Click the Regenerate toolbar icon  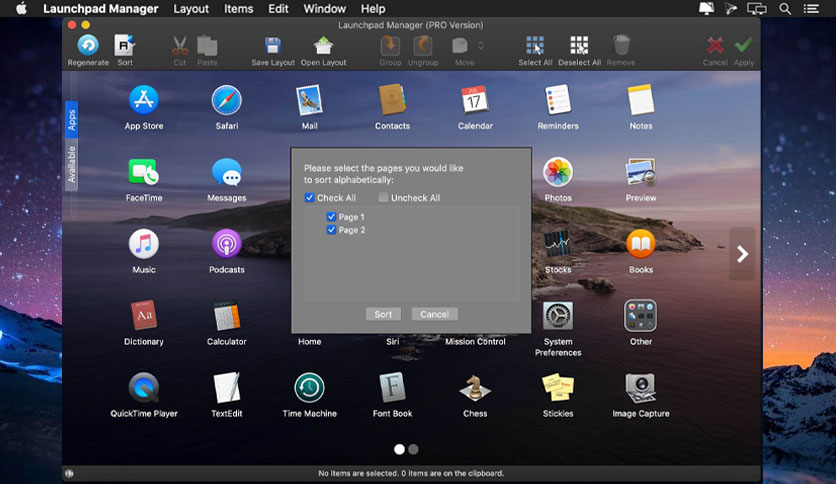[88, 45]
